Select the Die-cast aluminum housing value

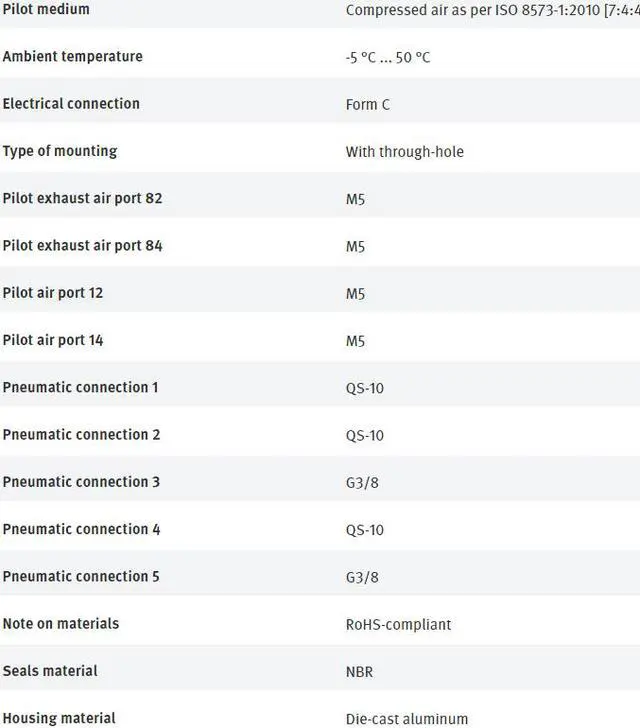click(x=406, y=719)
